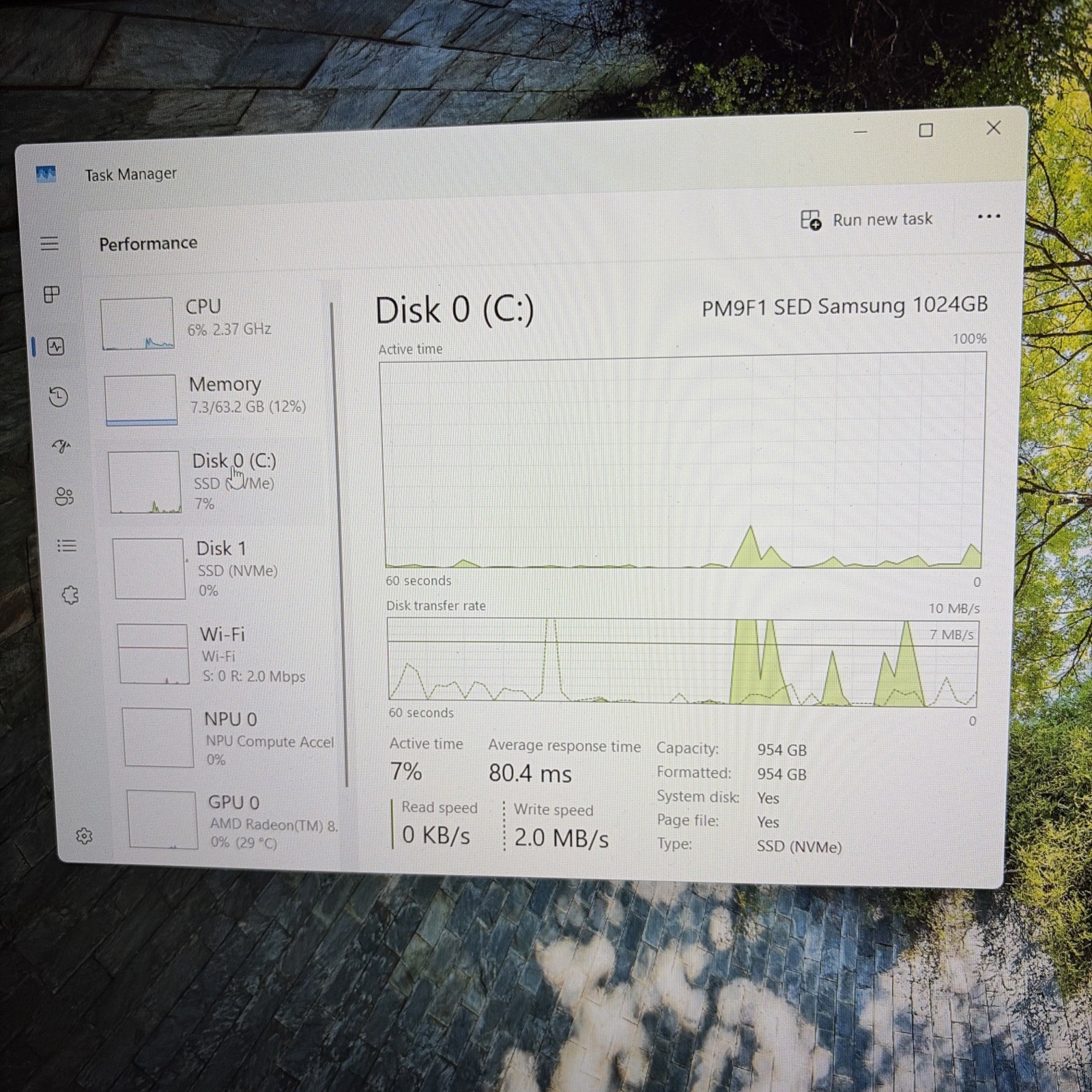This screenshot has width=1092, height=1092.
Task: Open the Services page icon
Action: (70, 595)
